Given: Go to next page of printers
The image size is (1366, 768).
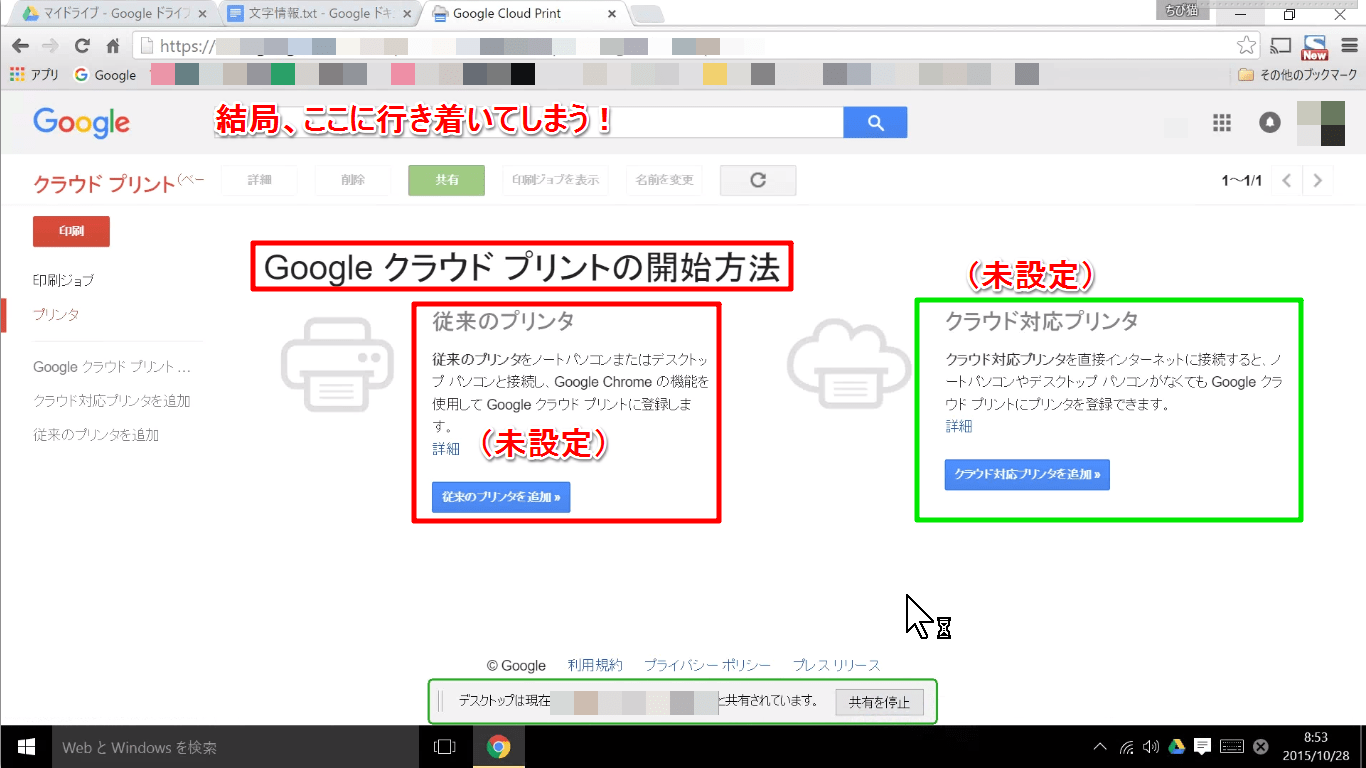Looking at the screenshot, I should click(x=1318, y=180).
